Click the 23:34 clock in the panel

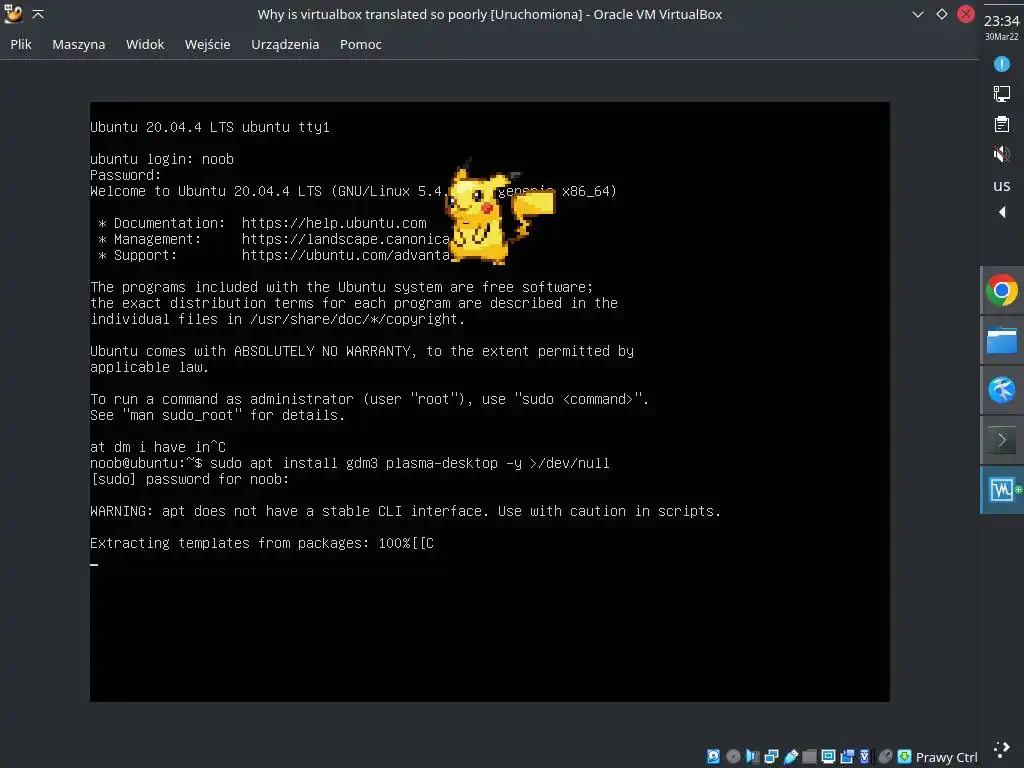[x=1001, y=21]
